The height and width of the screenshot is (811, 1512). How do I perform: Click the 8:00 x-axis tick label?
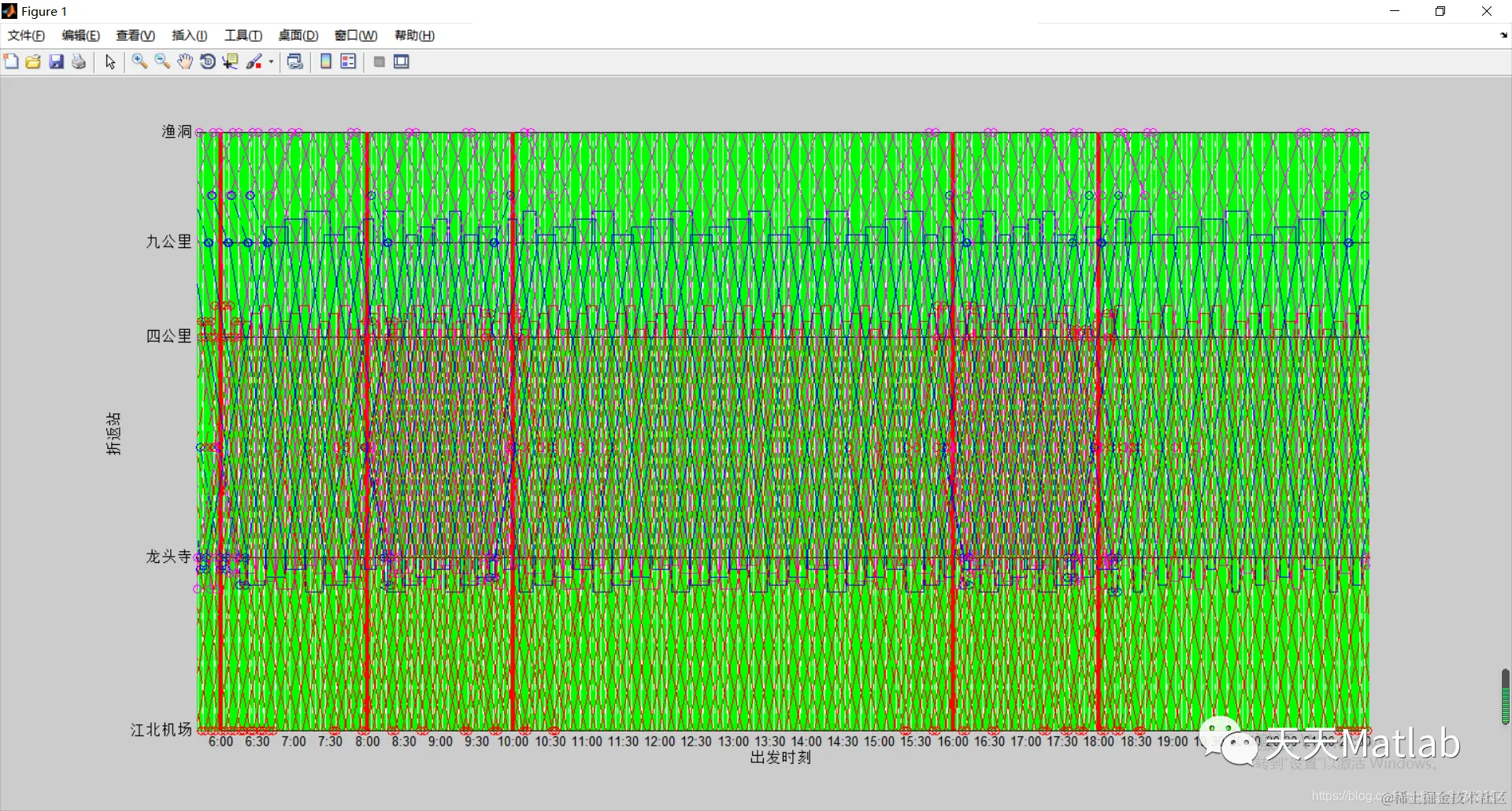tap(367, 742)
